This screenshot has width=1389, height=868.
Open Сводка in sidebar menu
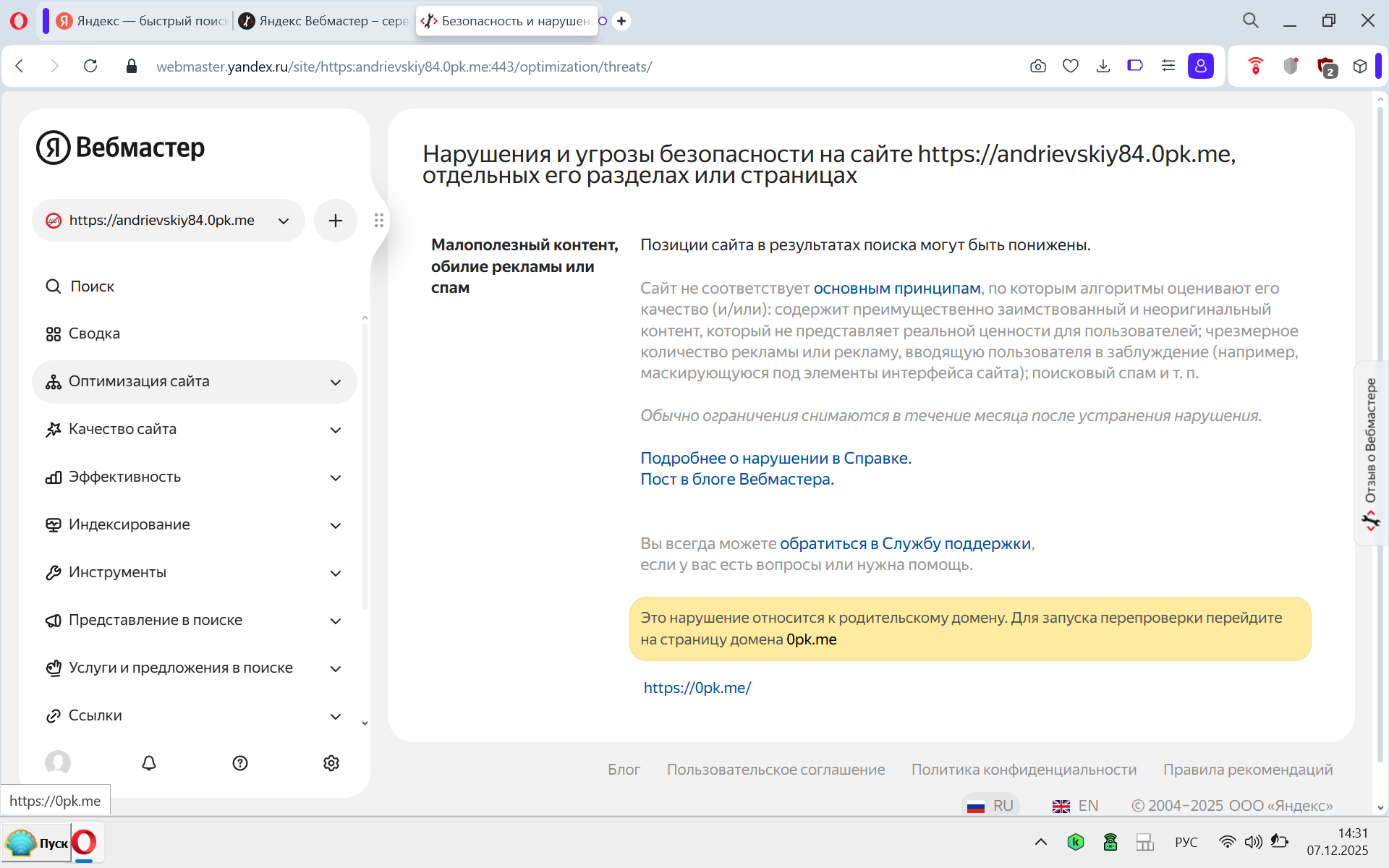click(94, 333)
